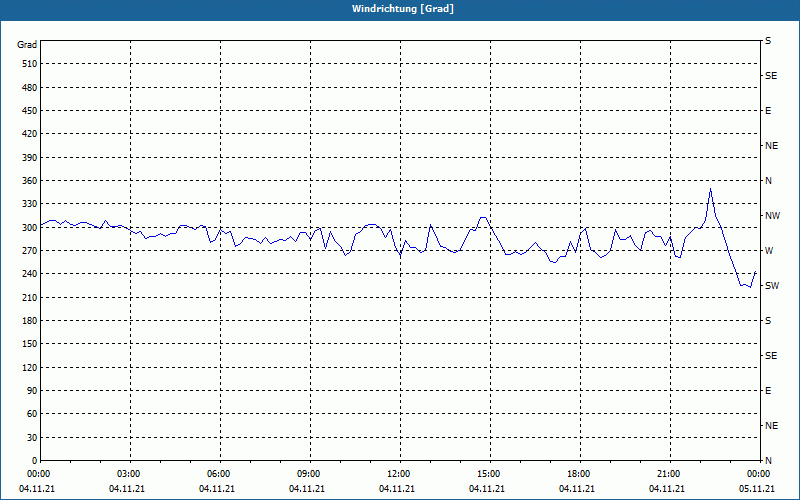This screenshot has width=800, height=500.
Task: Click the 03:00 time label
Action: tap(129, 474)
